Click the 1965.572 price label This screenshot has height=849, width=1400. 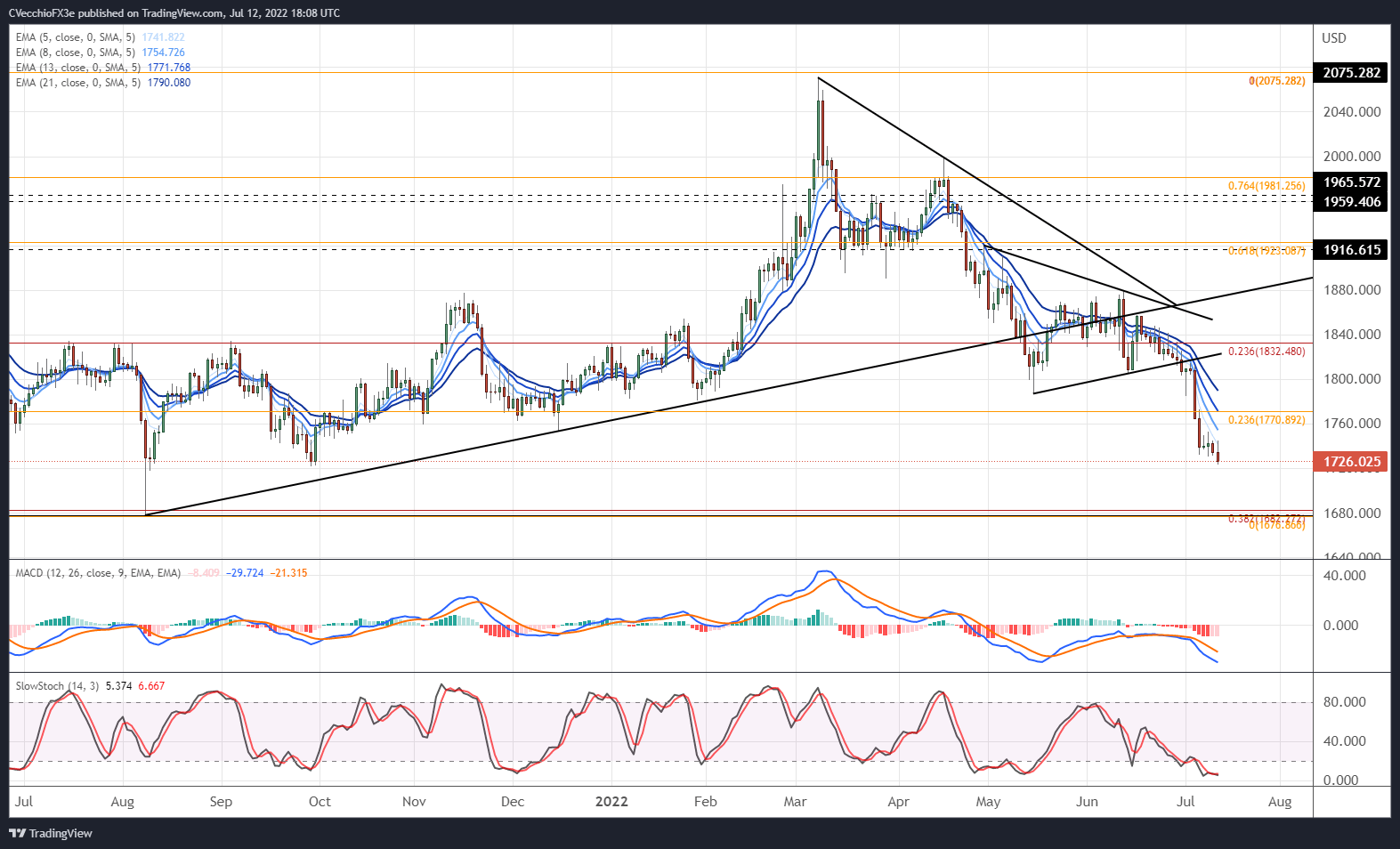pos(1351,182)
